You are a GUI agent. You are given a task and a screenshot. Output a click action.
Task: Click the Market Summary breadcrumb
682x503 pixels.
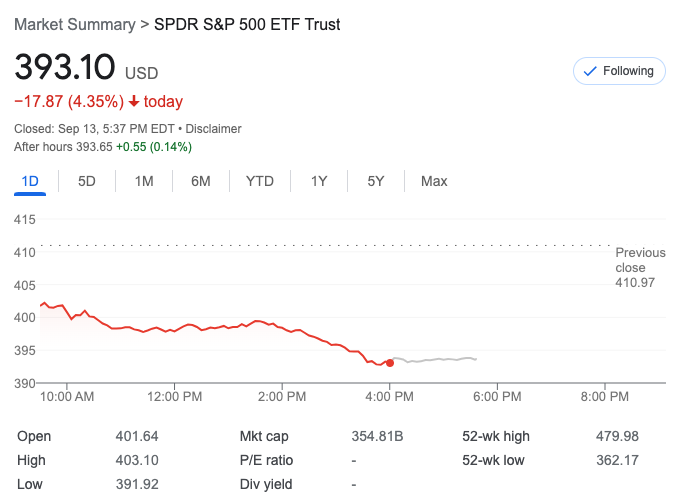(74, 24)
